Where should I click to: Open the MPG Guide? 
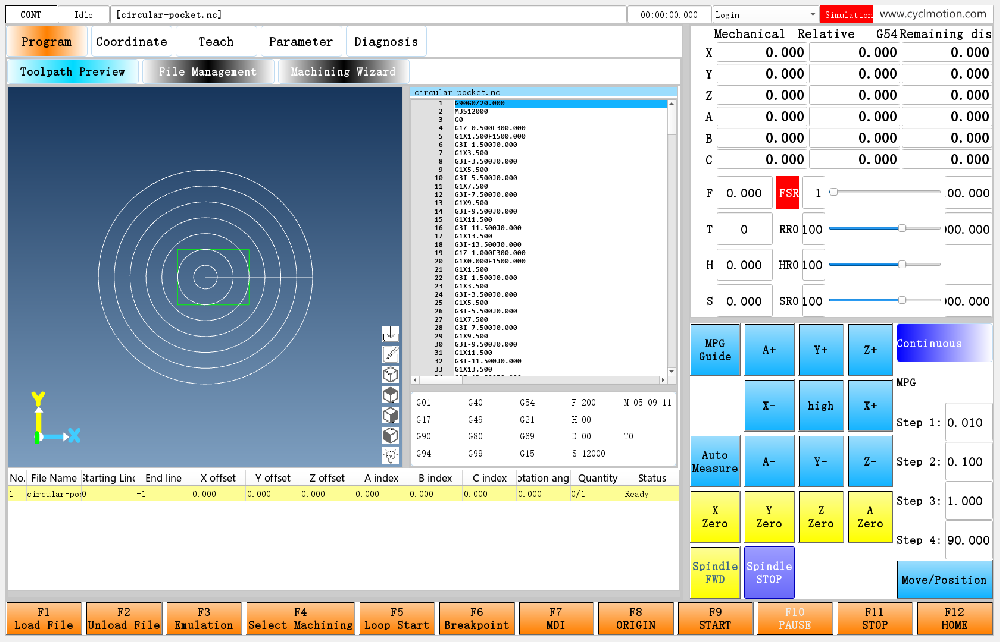(x=715, y=349)
